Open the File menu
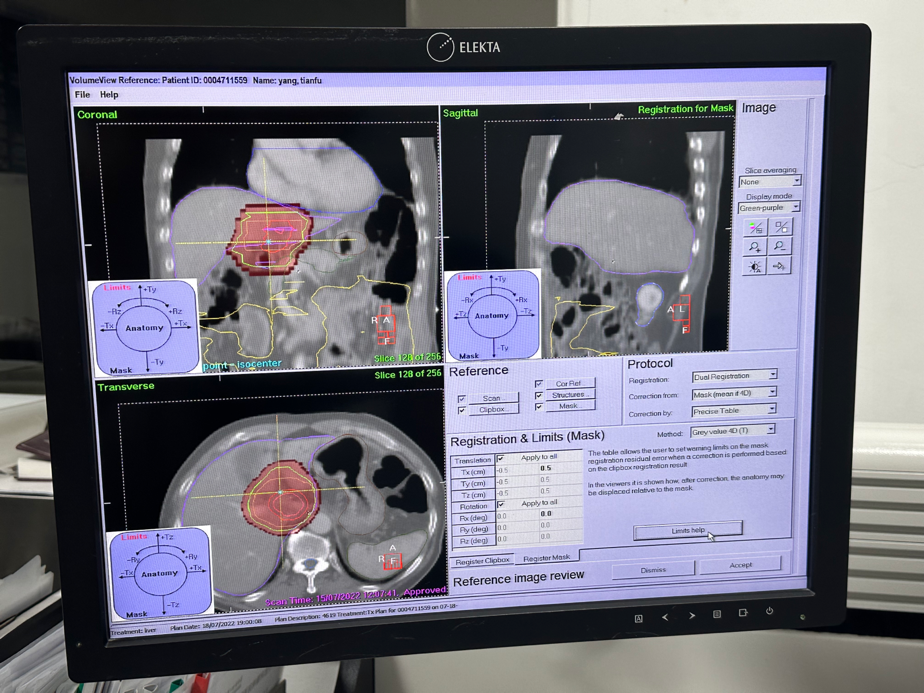Viewport: 924px width, 693px height. point(83,95)
